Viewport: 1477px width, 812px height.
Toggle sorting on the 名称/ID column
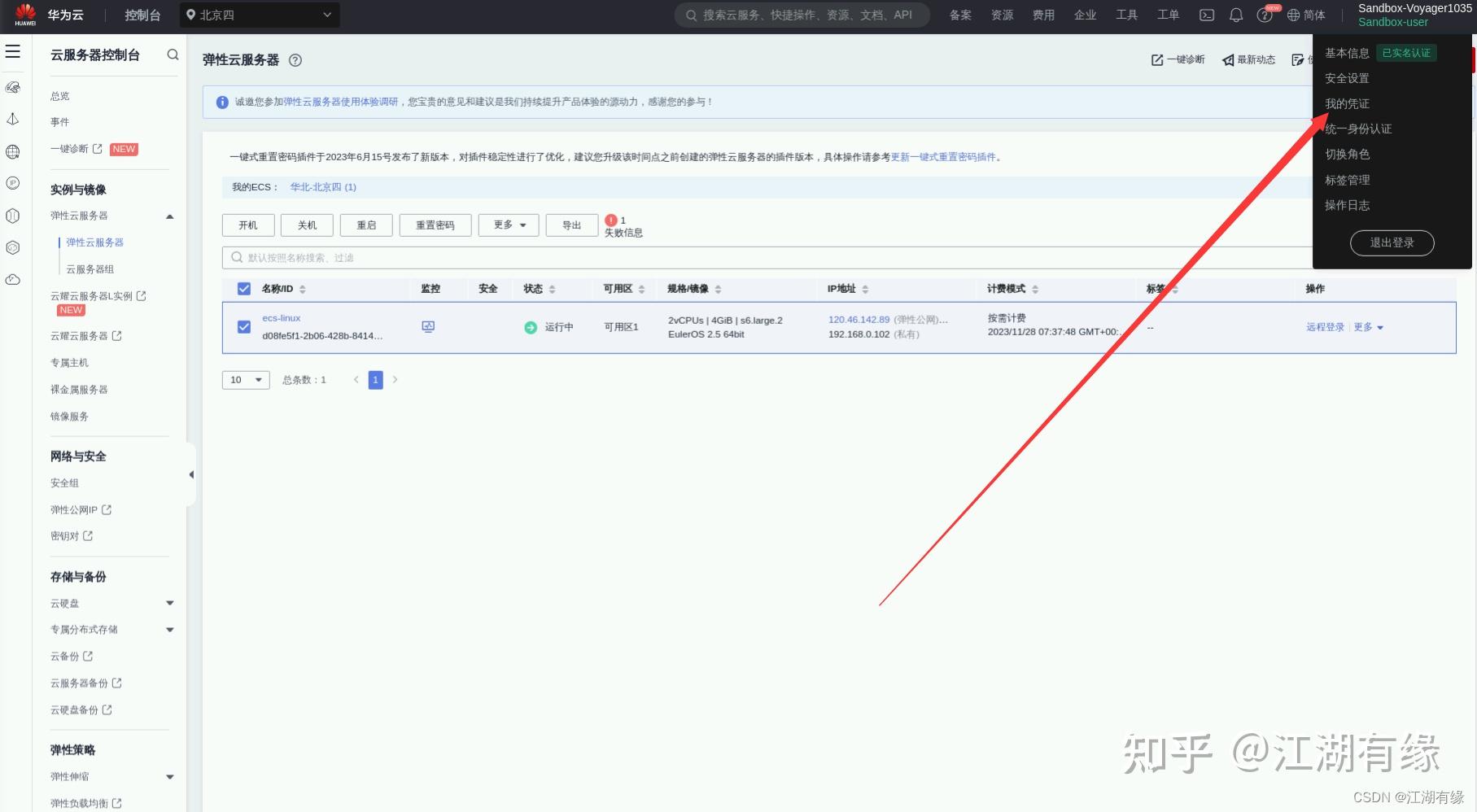tap(301, 288)
